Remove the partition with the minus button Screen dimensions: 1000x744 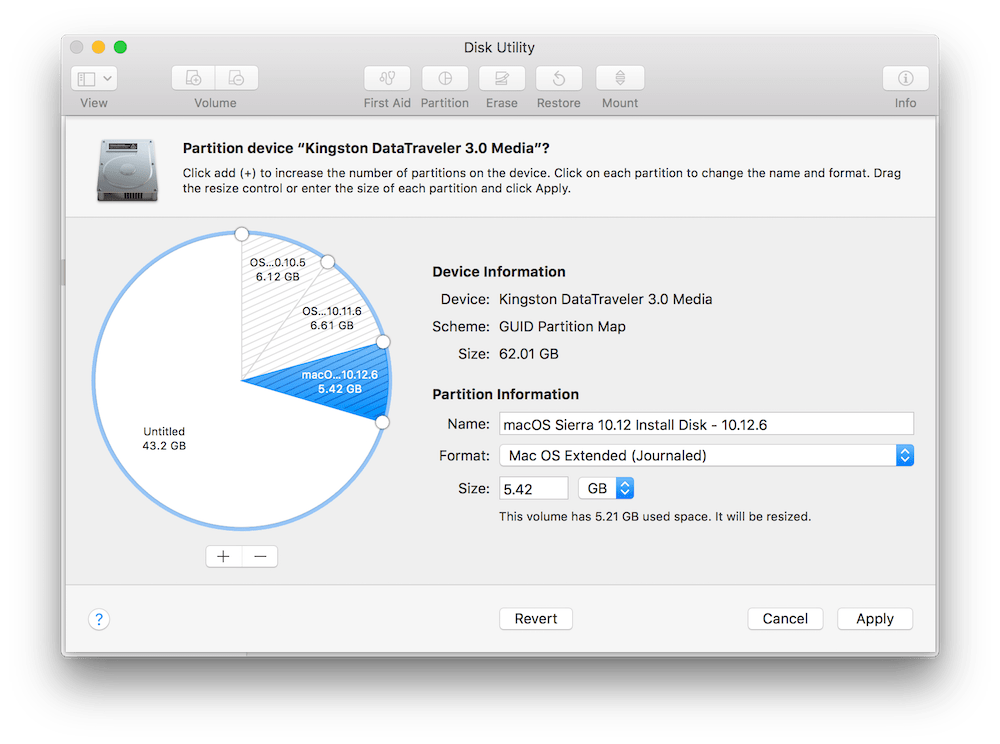(x=260, y=557)
